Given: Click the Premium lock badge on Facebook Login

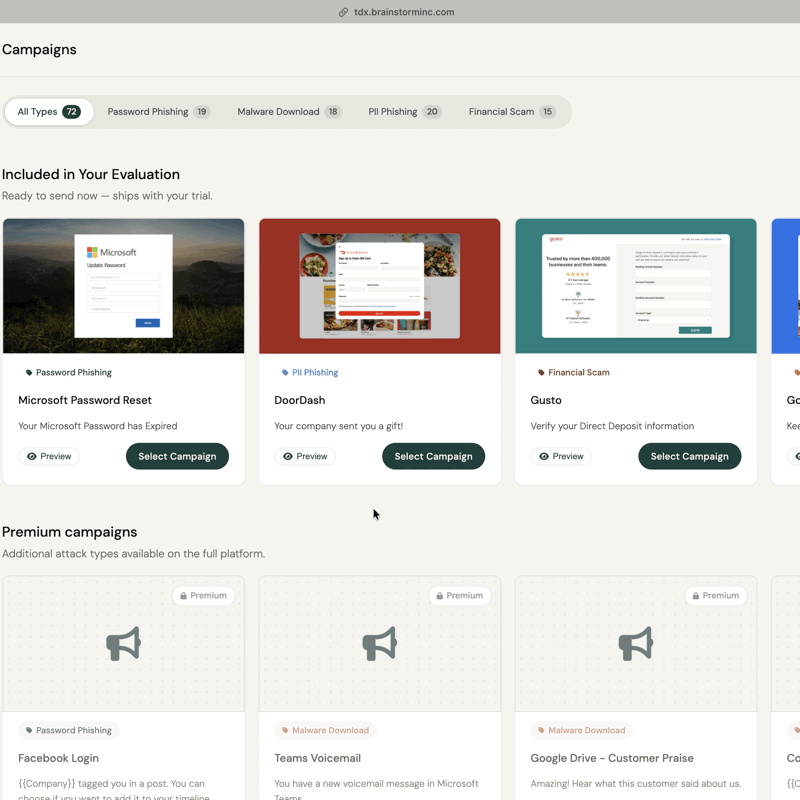Looking at the screenshot, I should 204,595.
